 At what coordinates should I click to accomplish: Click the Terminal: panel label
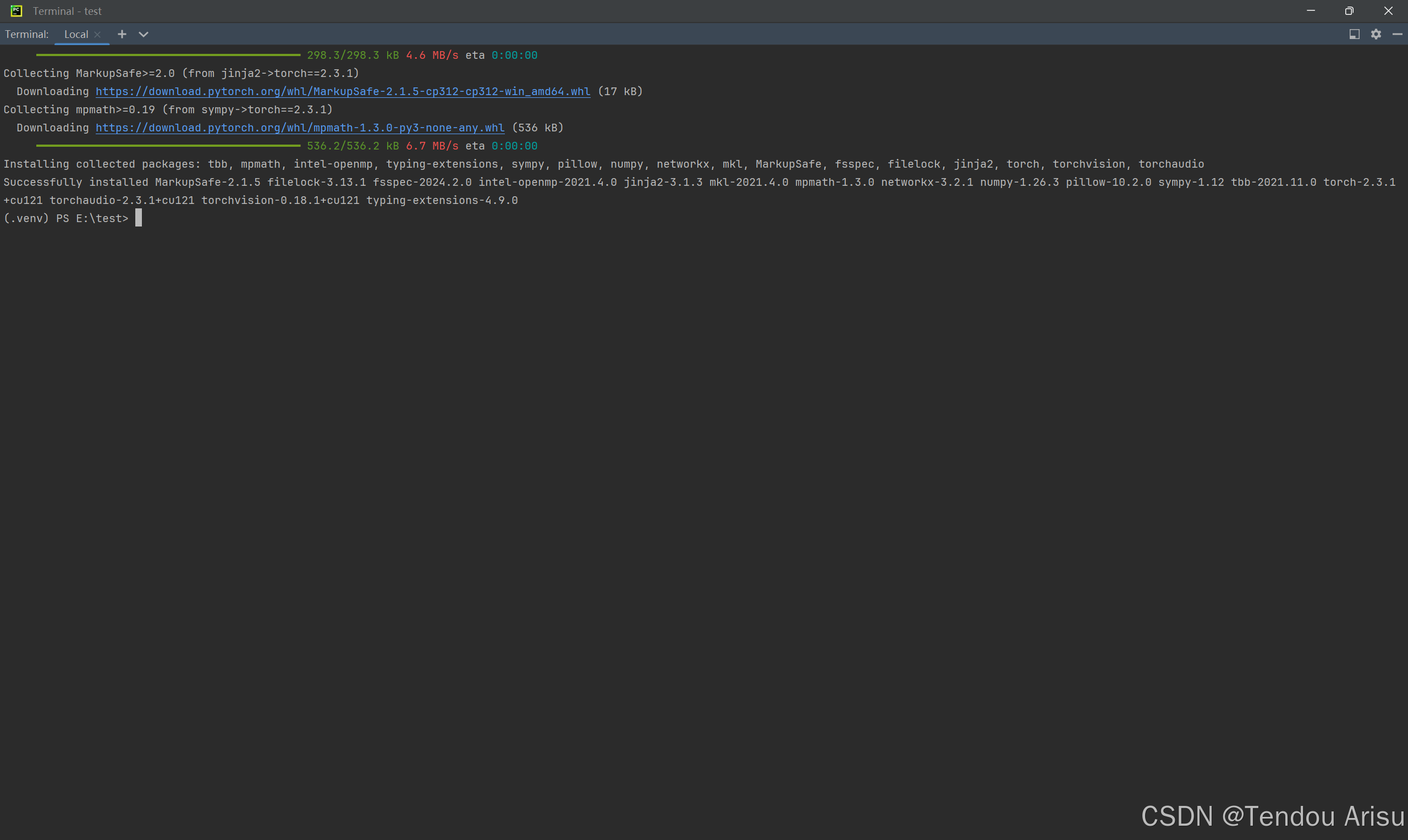pyautogui.click(x=26, y=35)
